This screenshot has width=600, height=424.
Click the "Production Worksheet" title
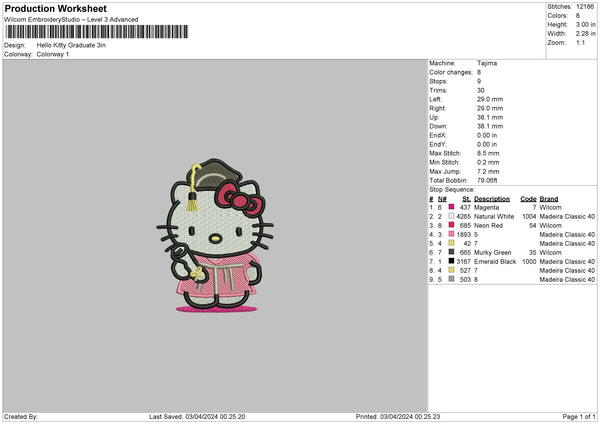pyautogui.click(x=55, y=8)
